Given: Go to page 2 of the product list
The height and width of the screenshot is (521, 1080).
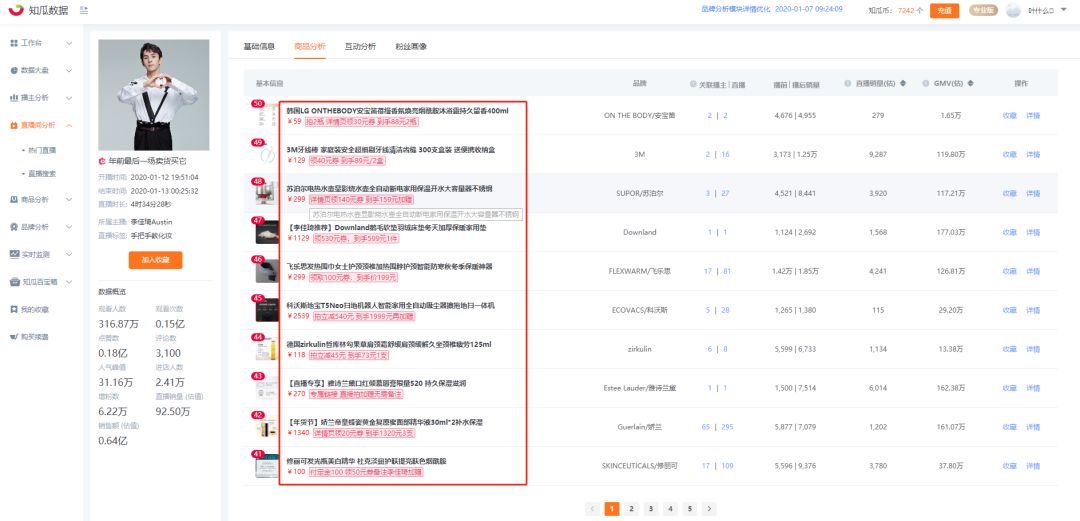Looking at the screenshot, I should (x=631, y=509).
